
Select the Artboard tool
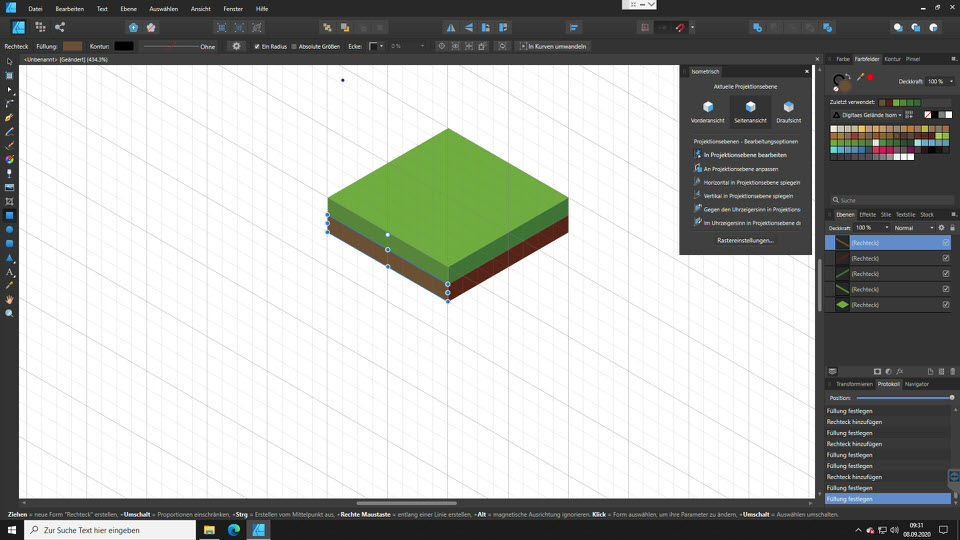point(9,75)
